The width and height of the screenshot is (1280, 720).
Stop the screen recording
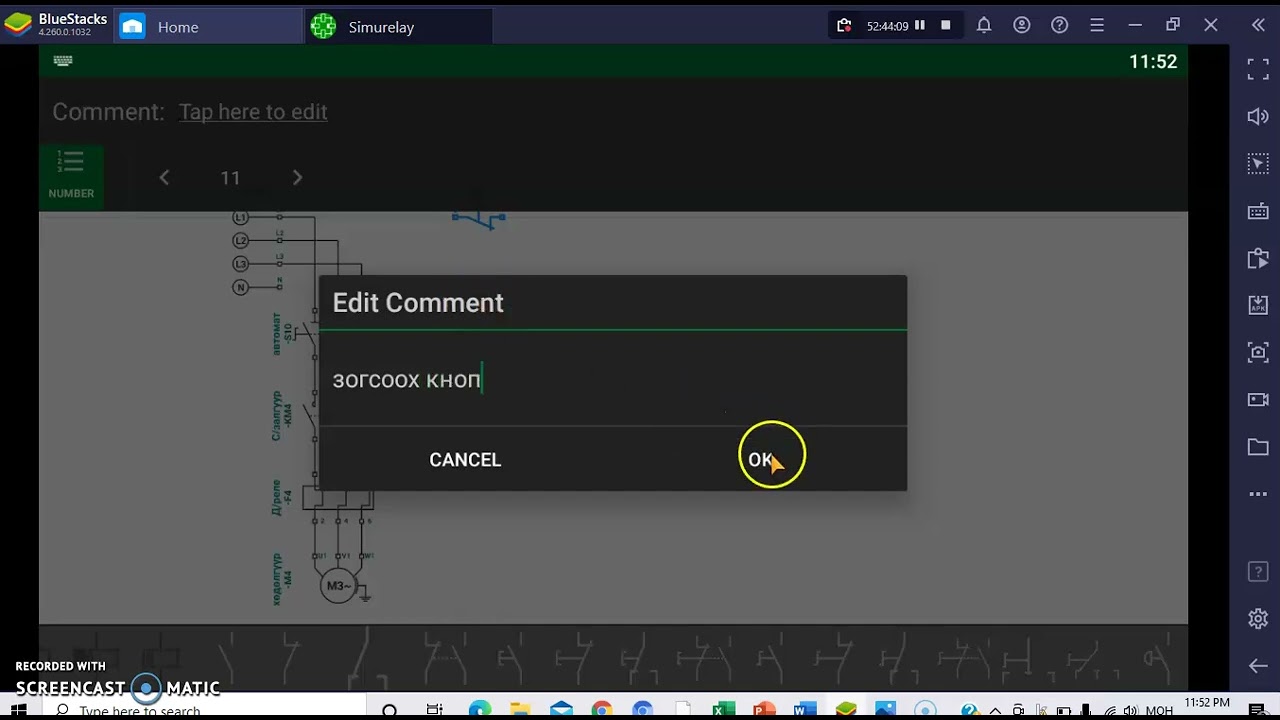click(x=945, y=26)
